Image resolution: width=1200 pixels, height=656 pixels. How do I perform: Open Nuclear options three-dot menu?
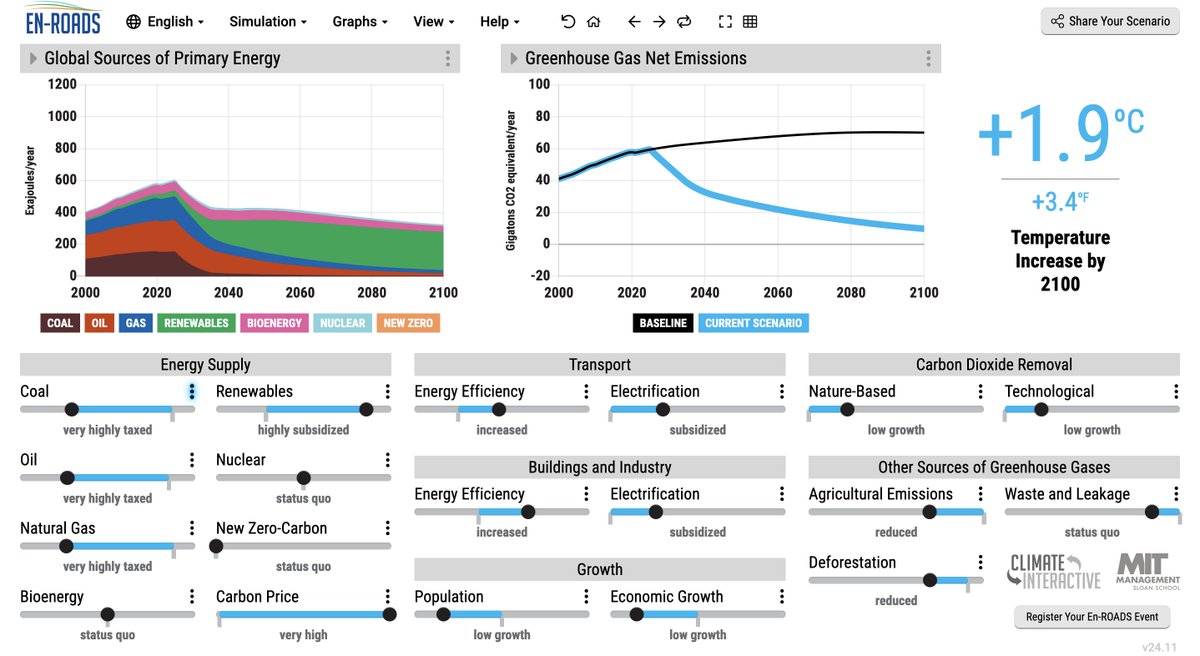(387, 460)
